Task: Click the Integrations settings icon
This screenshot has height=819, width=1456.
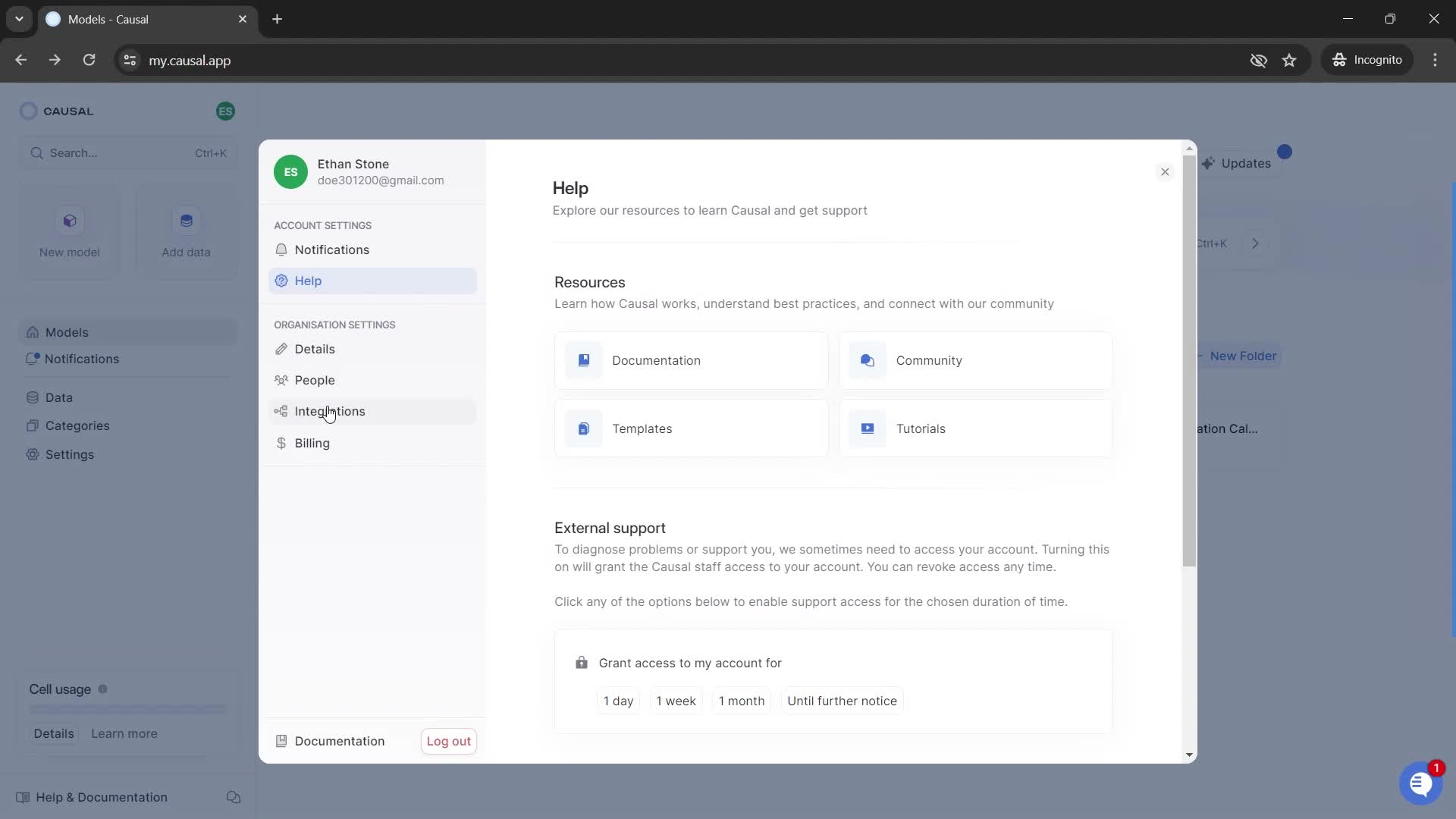Action: click(x=280, y=411)
